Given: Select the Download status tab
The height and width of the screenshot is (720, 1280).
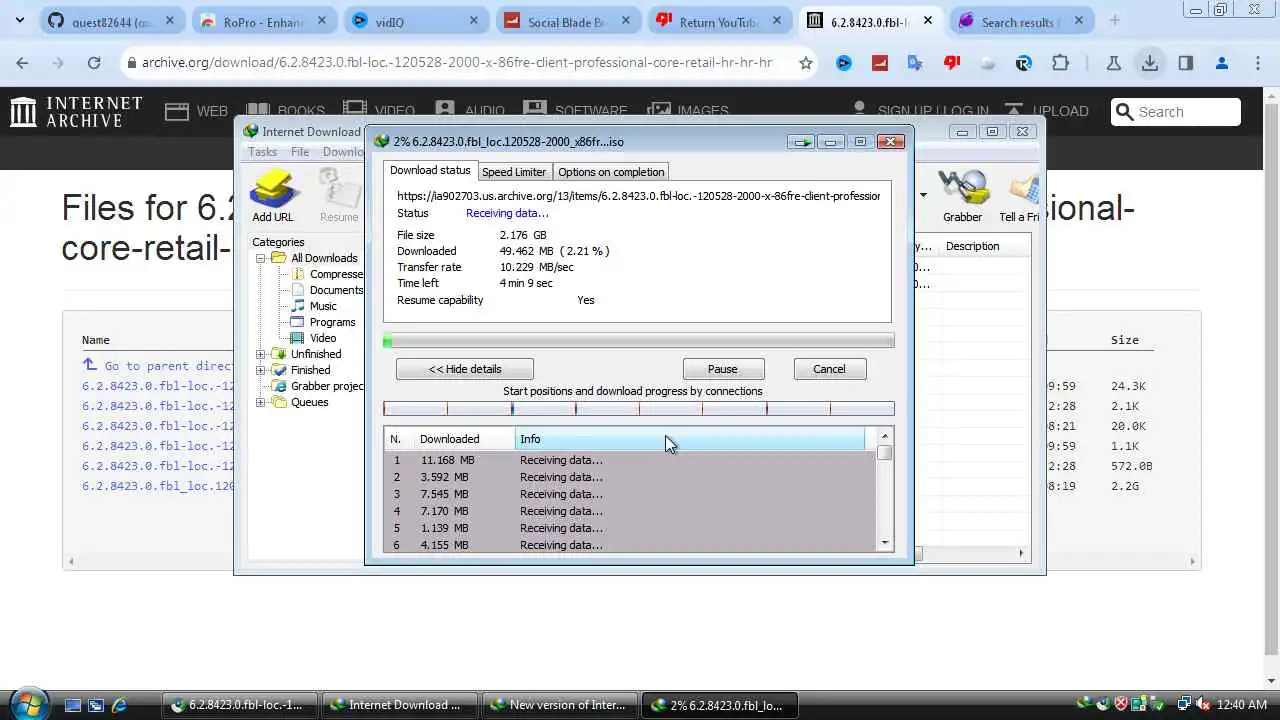Looking at the screenshot, I should tap(430, 171).
